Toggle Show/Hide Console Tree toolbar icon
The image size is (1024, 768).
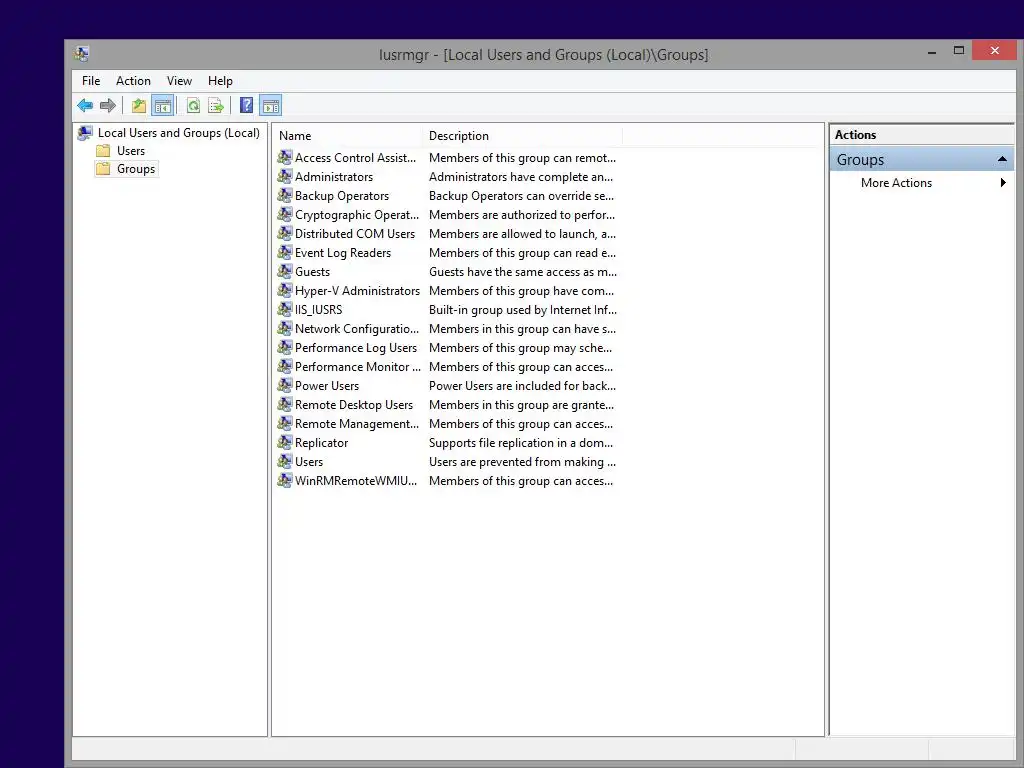point(163,105)
